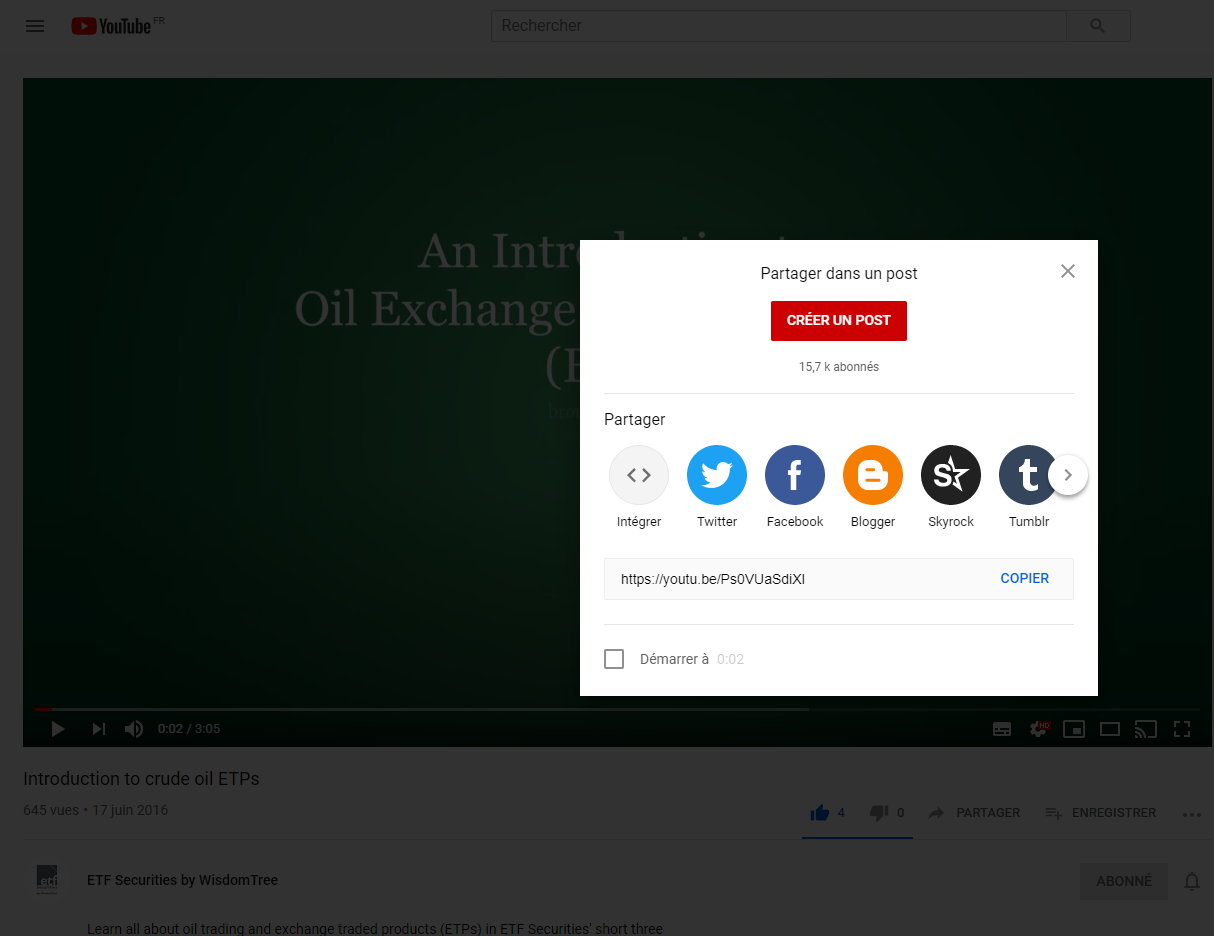Open the player settings gear
The image size is (1214, 936).
tap(1039, 729)
